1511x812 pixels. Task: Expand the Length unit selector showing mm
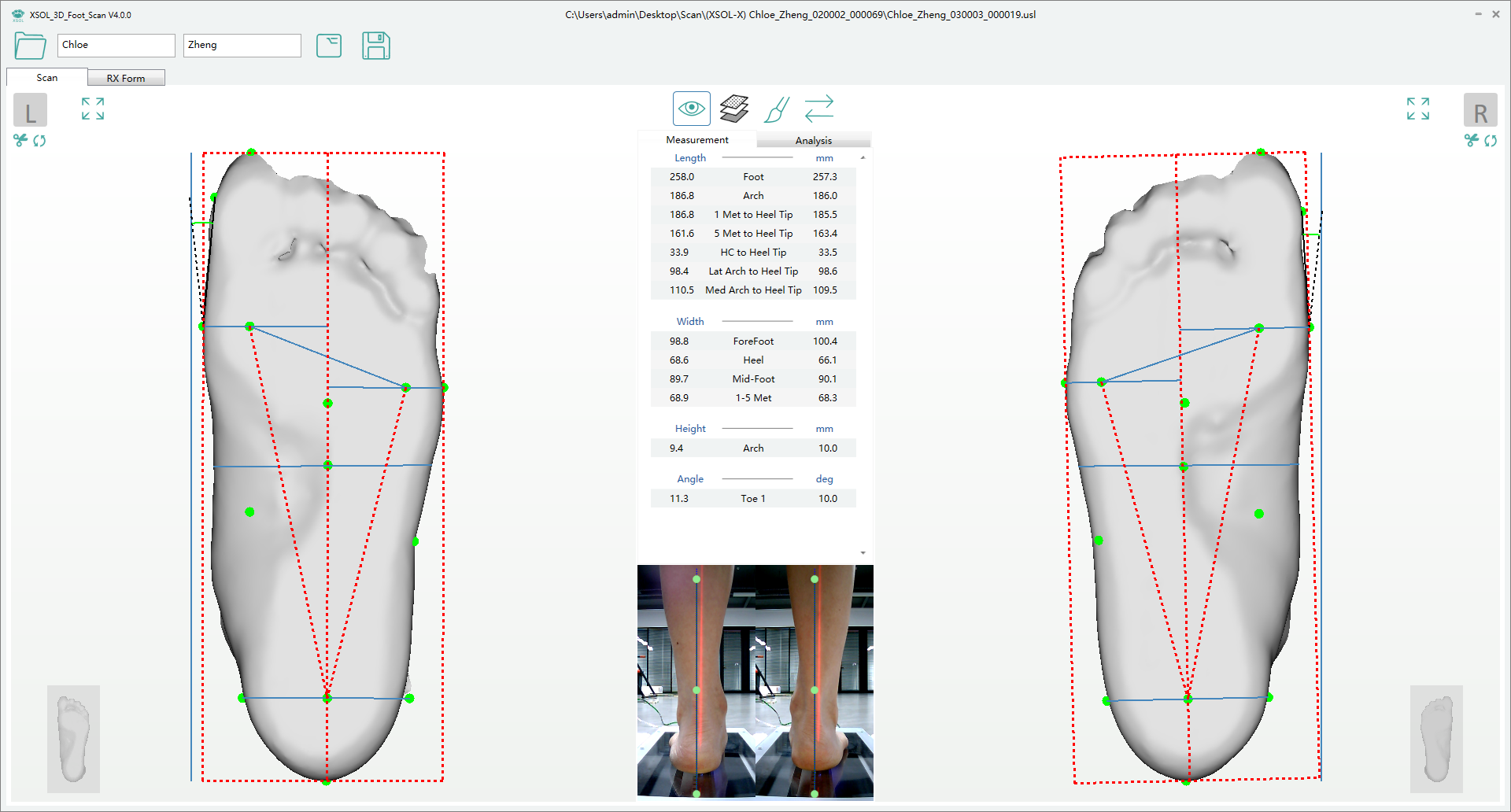pos(824,157)
